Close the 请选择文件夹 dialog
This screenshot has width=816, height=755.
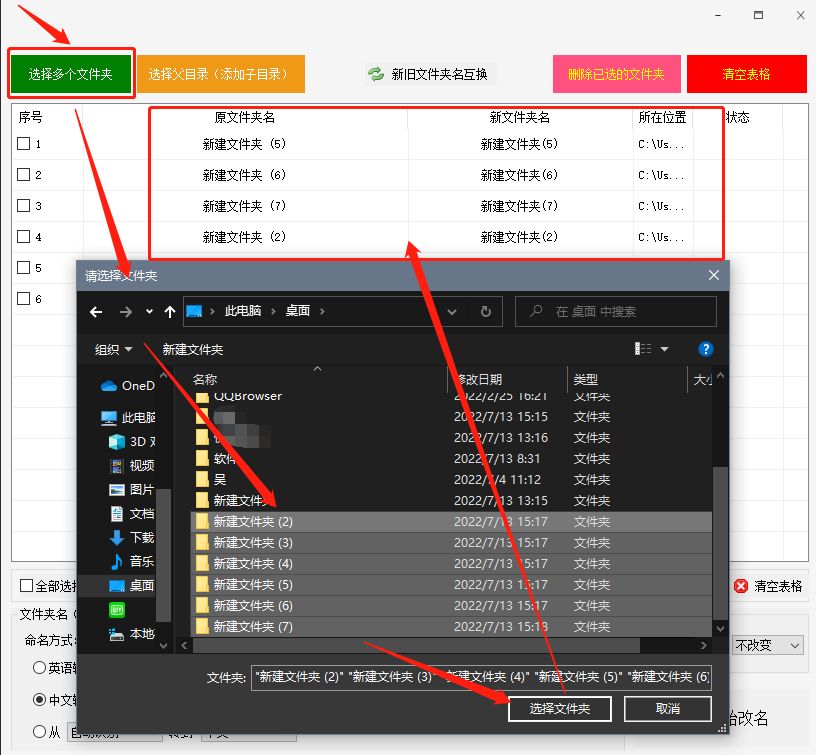[x=713, y=275]
